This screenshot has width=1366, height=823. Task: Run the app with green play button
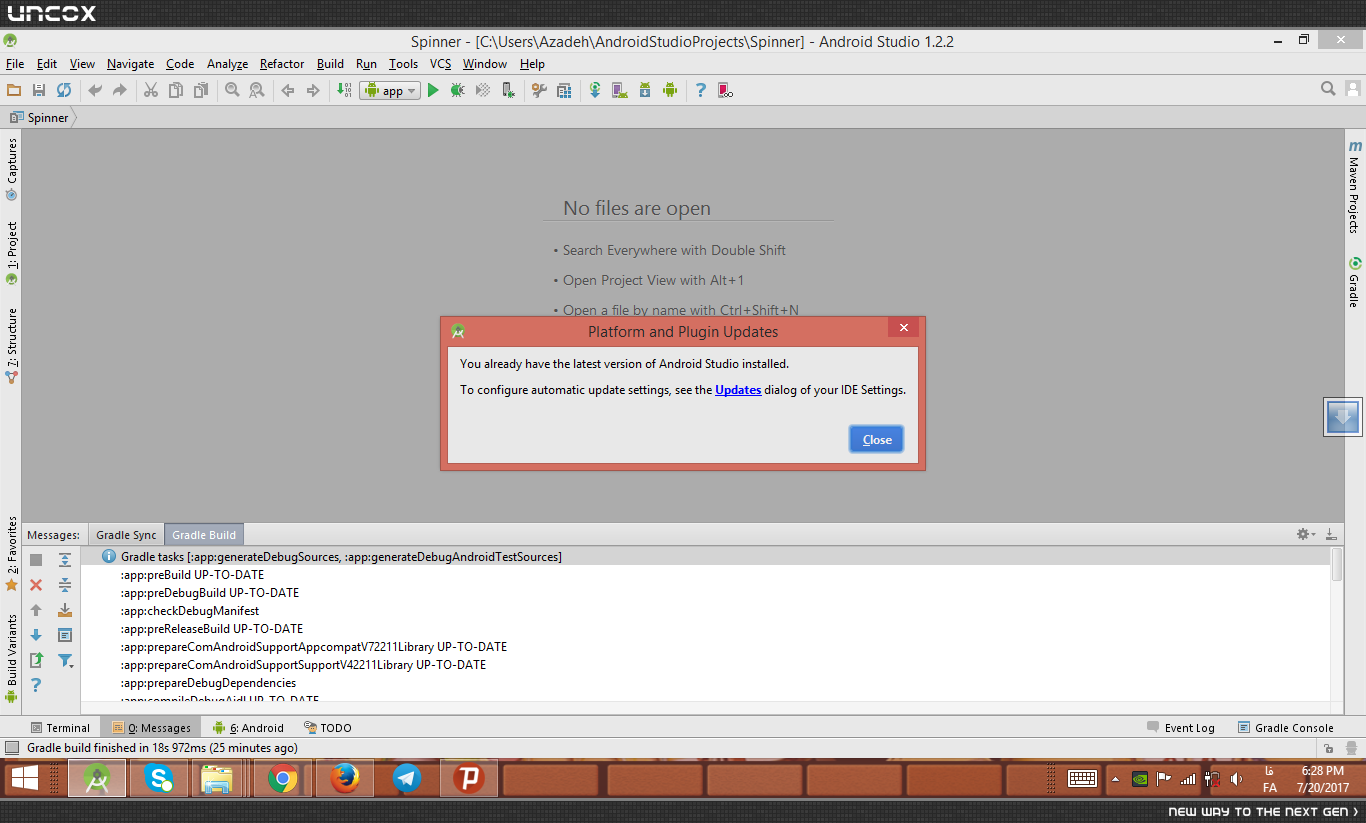433,90
